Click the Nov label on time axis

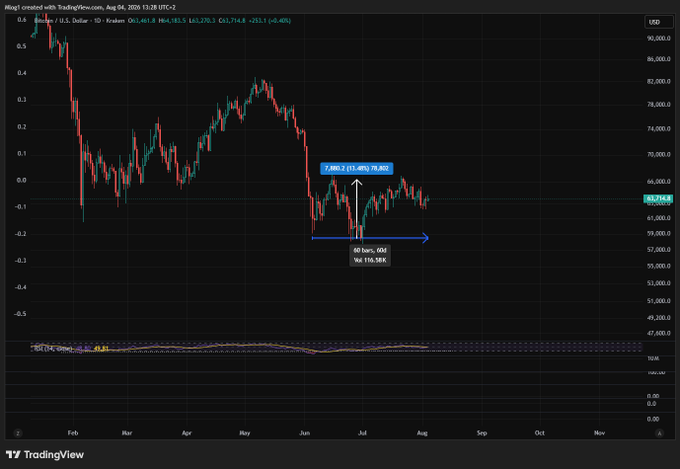point(599,433)
